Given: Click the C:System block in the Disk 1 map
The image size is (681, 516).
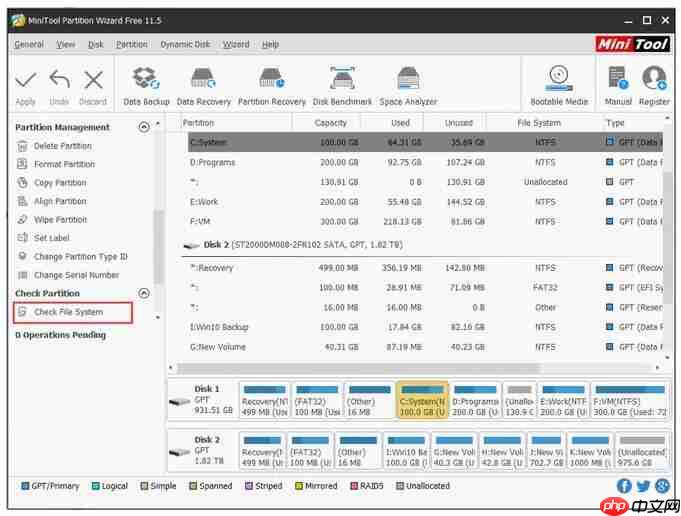Looking at the screenshot, I should click(422, 400).
